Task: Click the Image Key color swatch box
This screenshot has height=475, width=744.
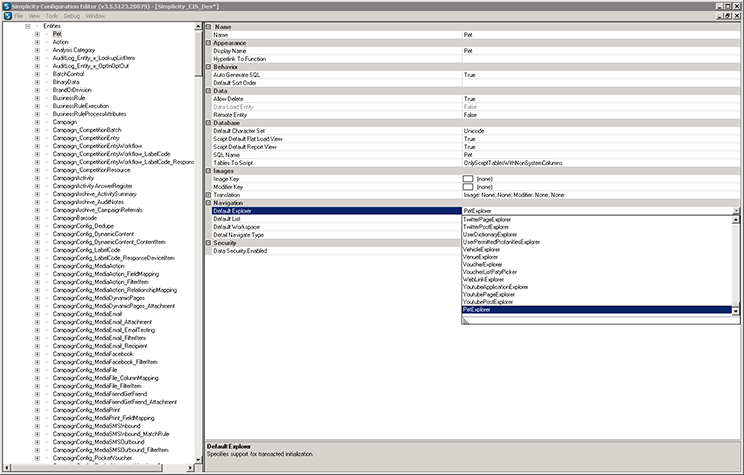Action: click(468, 179)
